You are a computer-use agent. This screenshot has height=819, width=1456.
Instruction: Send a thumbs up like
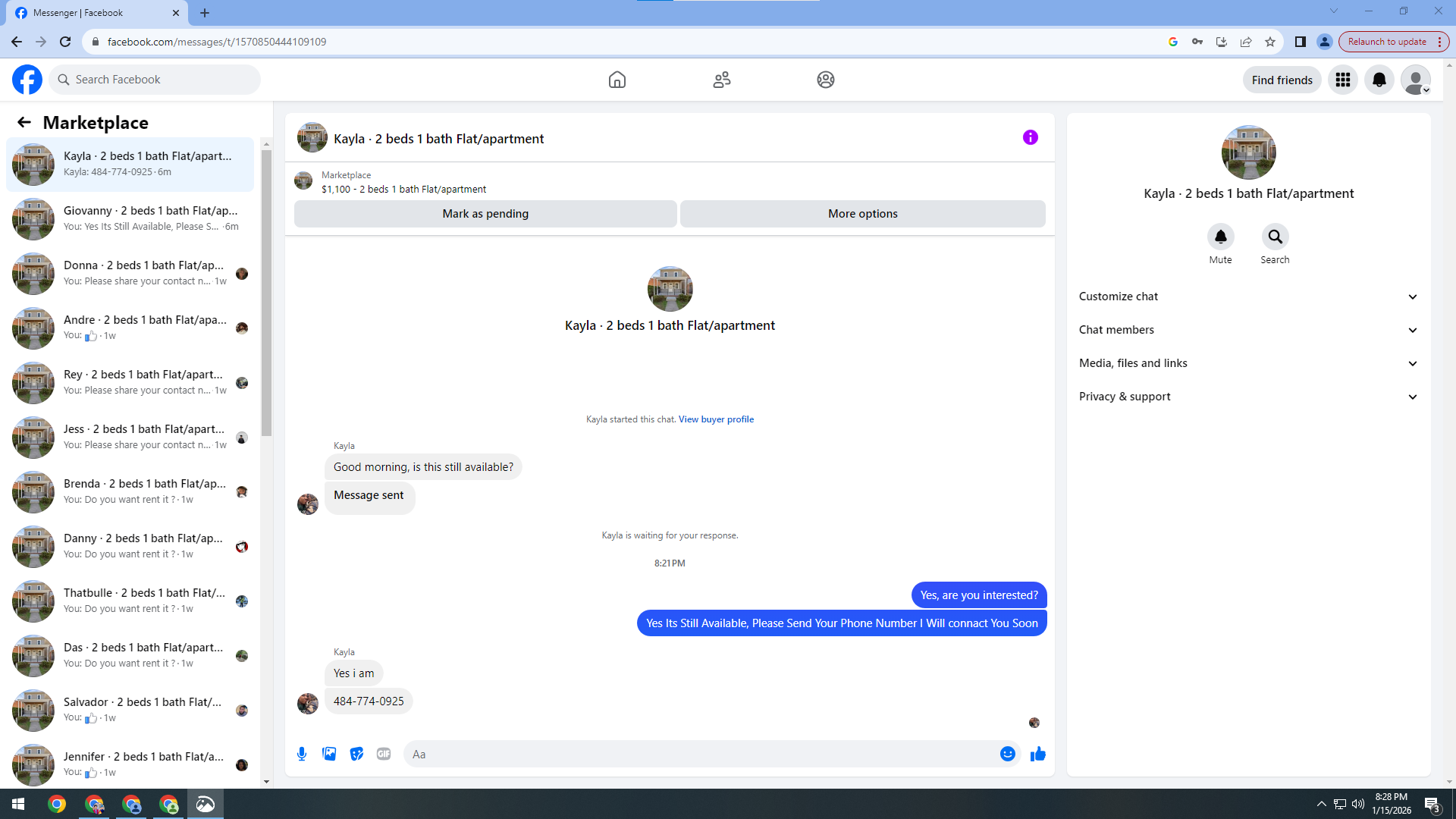[x=1038, y=754]
